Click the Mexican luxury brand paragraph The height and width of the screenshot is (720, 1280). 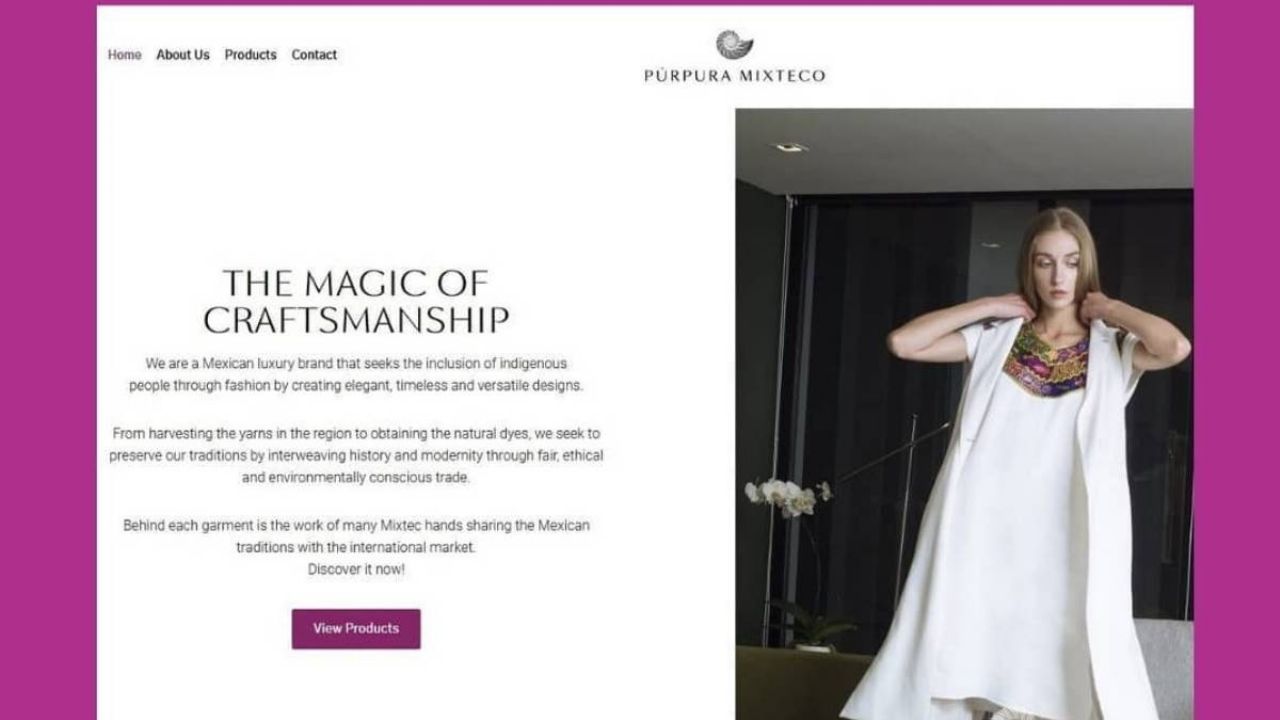point(356,375)
